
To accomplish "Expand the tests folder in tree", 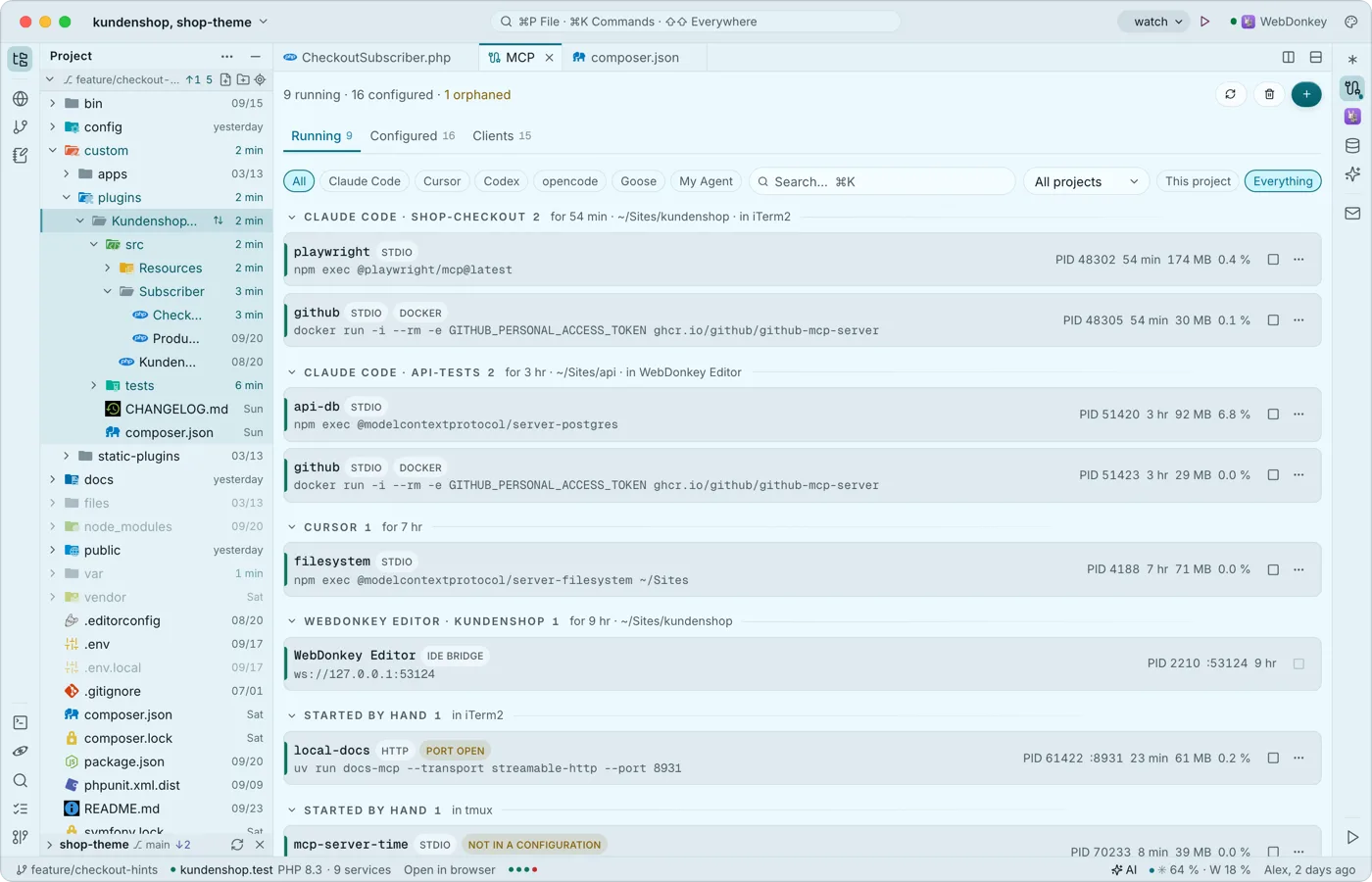I will tap(94, 386).
